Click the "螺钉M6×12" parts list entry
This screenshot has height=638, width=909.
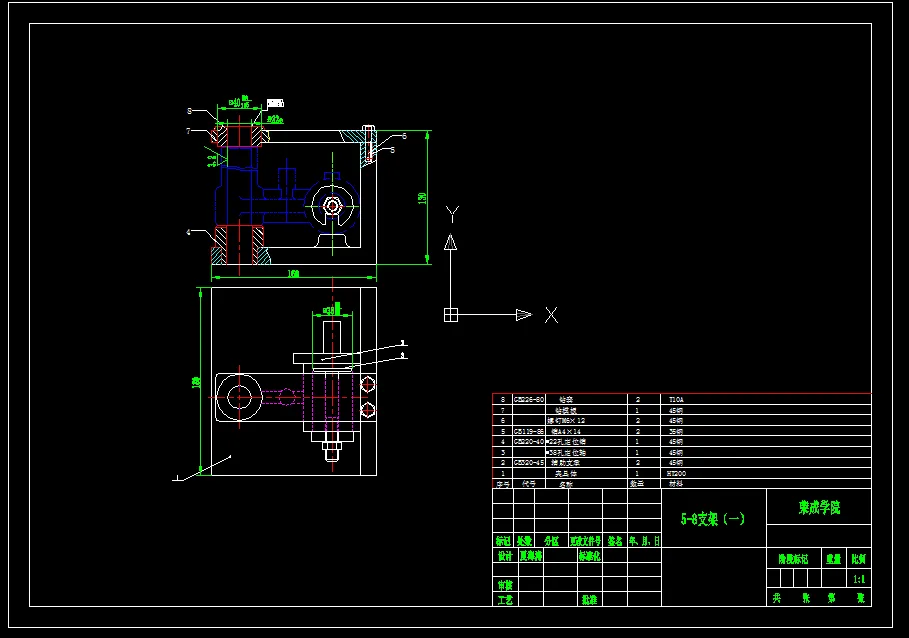(x=566, y=421)
